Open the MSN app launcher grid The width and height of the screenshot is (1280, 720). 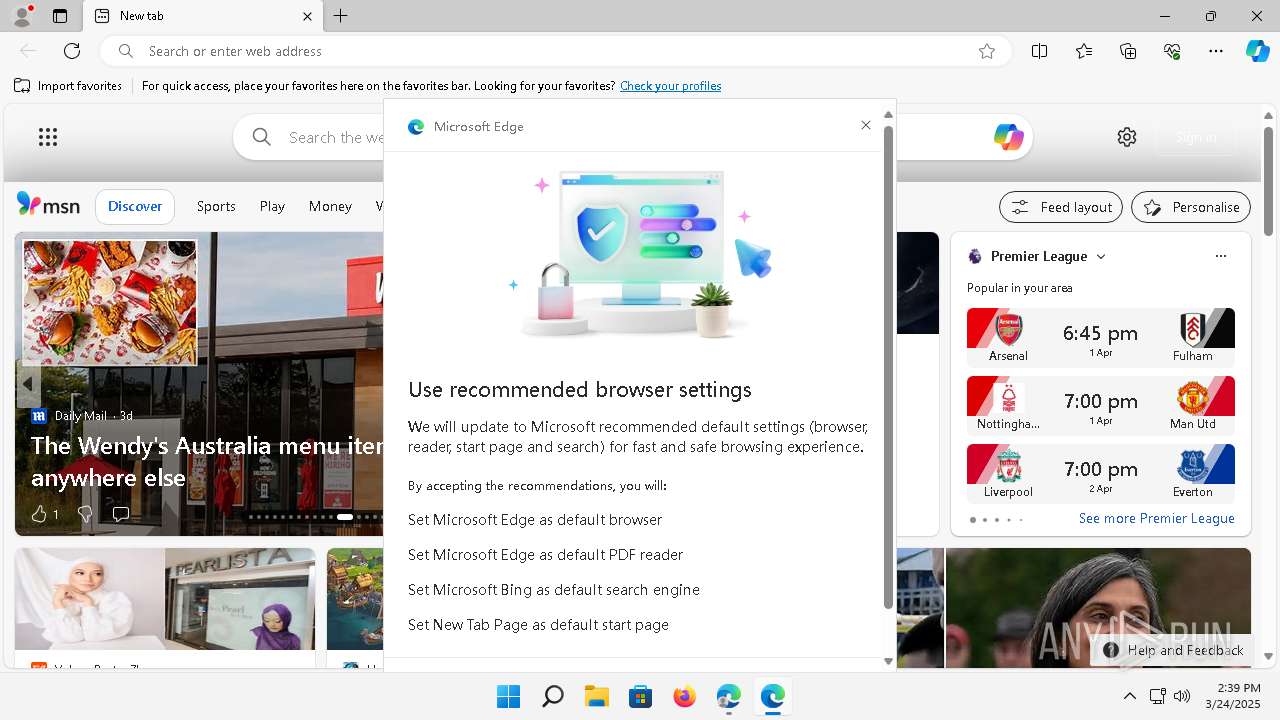(x=48, y=137)
